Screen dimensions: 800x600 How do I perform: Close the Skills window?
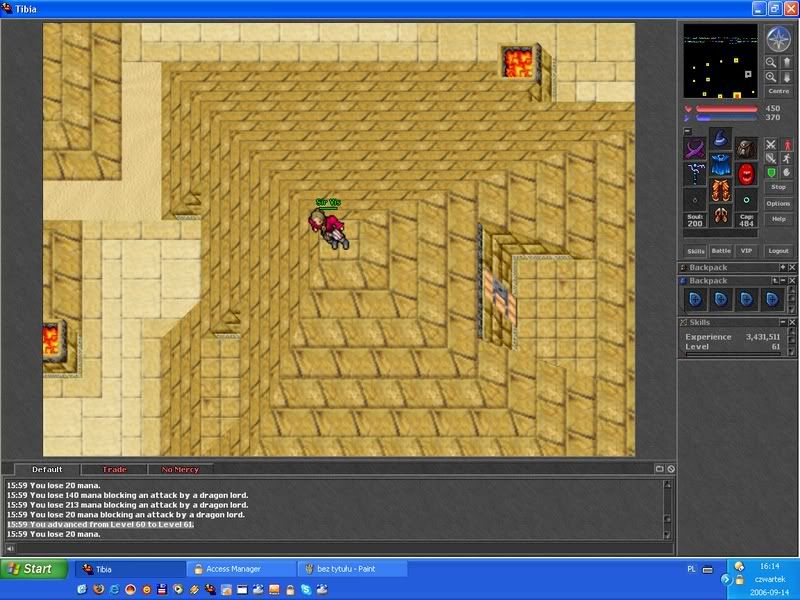pyautogui.click(x=792, y=322)
